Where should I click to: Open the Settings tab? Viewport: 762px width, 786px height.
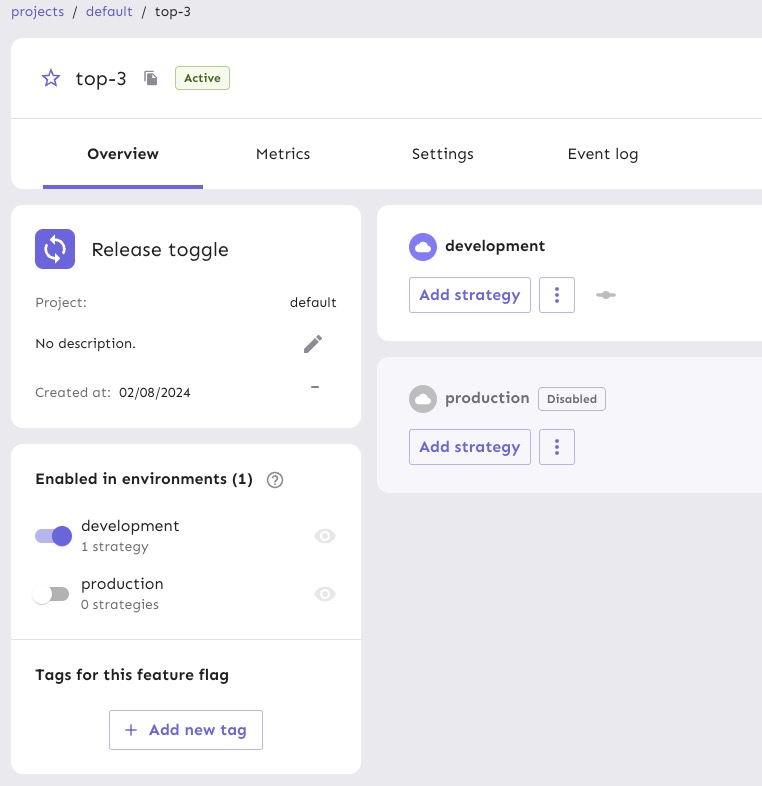(x=442, y=154)
